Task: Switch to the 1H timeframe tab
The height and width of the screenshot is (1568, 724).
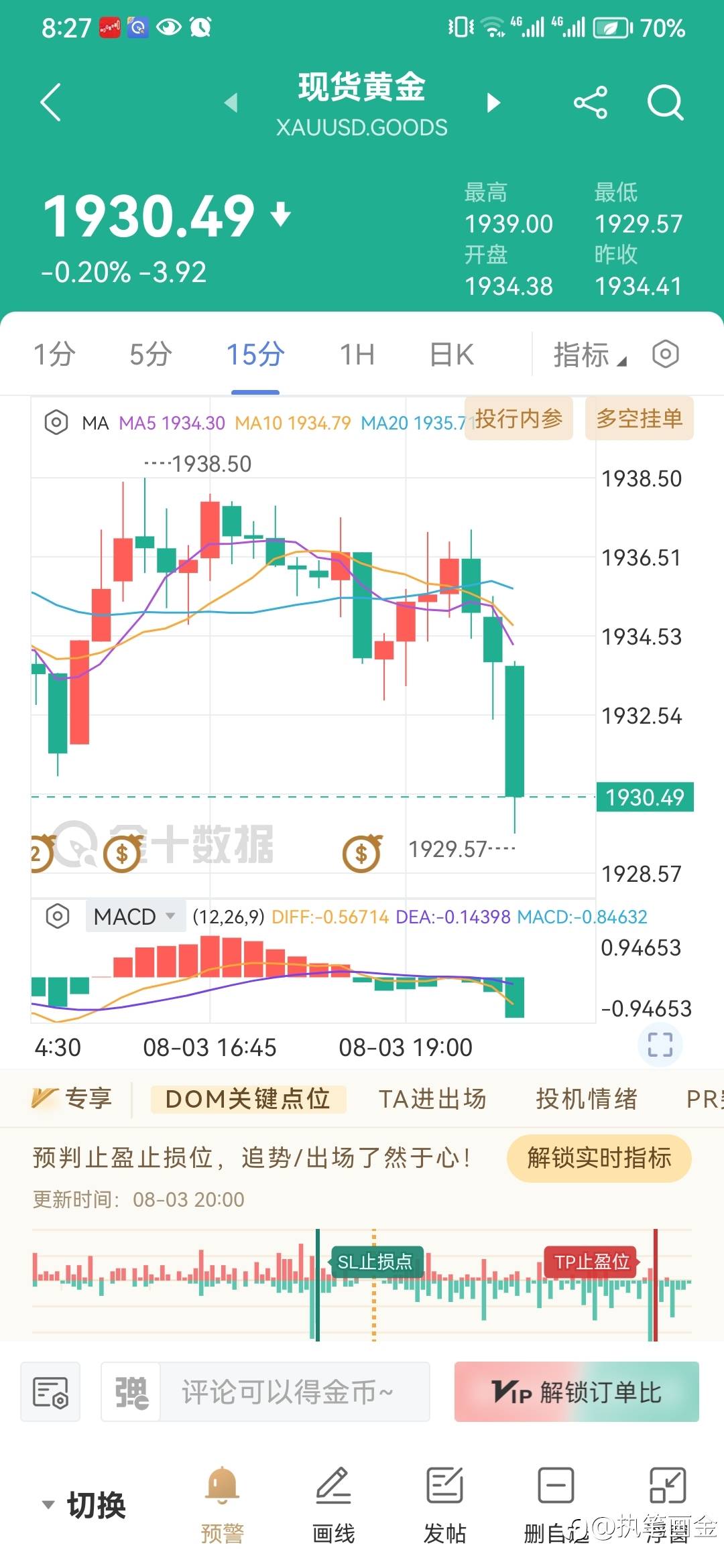Action: [357, 354]
